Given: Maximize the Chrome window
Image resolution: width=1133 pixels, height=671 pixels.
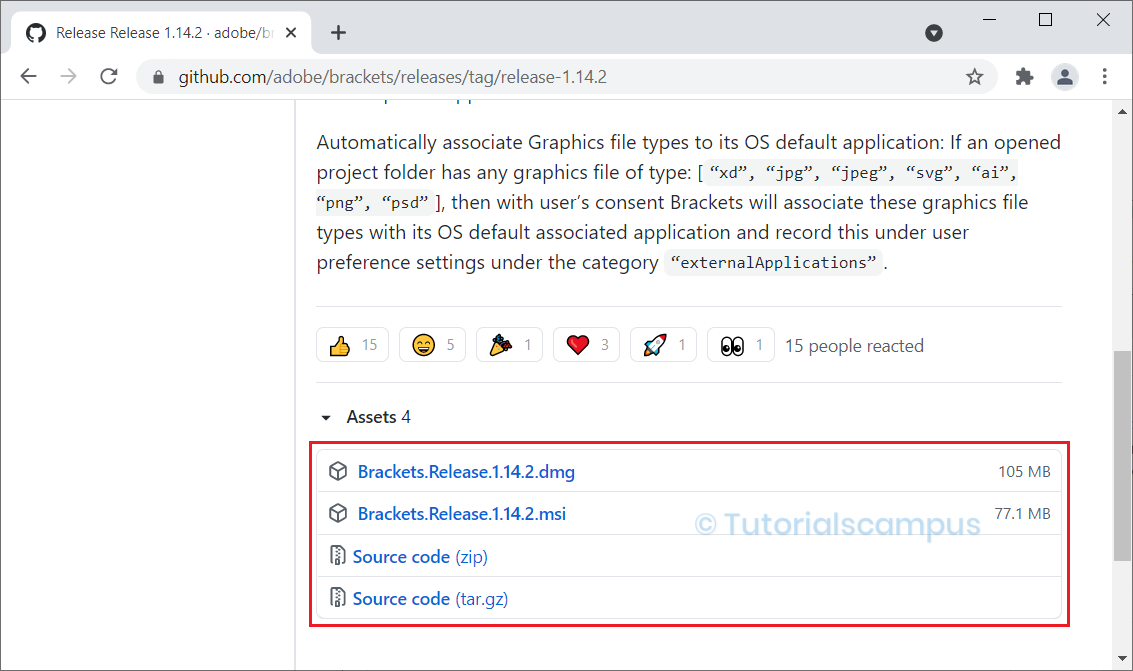Looking at the screenshot, I should click(x=1045, y=20).
